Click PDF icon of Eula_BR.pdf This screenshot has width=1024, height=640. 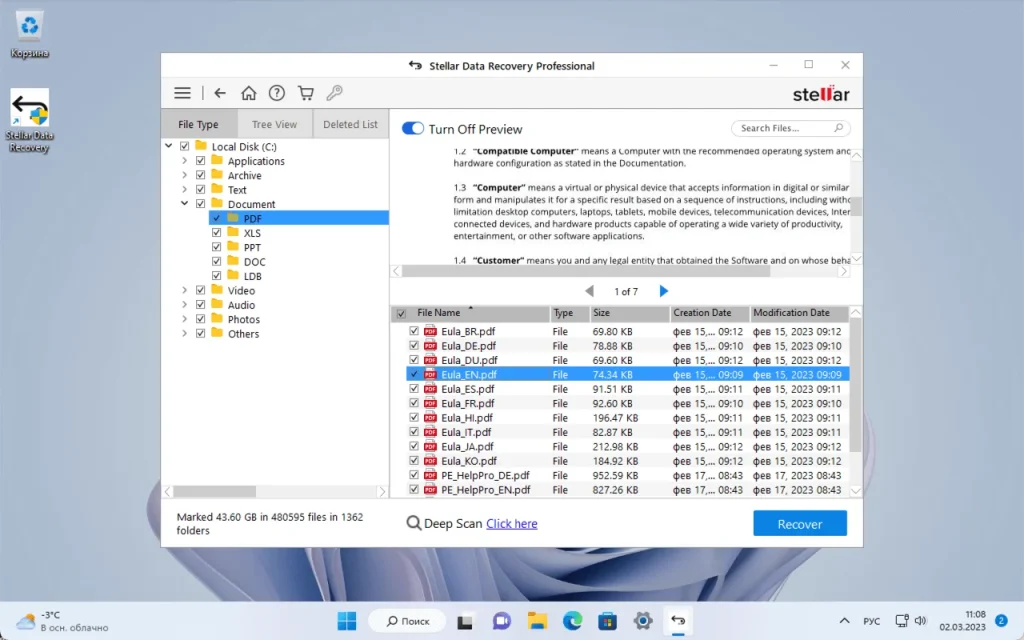pos(430,331)
